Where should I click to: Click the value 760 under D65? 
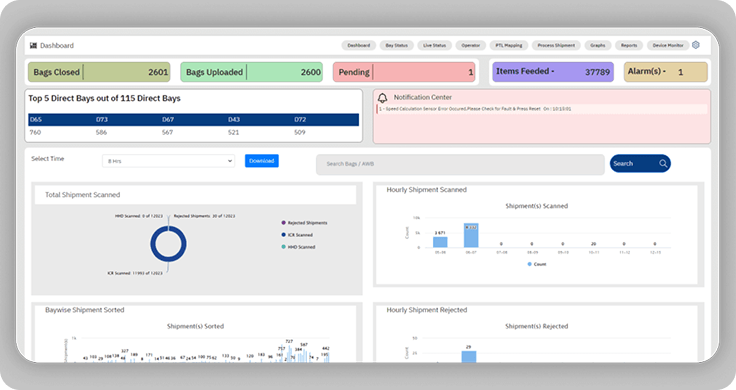[x=35, y=132]
